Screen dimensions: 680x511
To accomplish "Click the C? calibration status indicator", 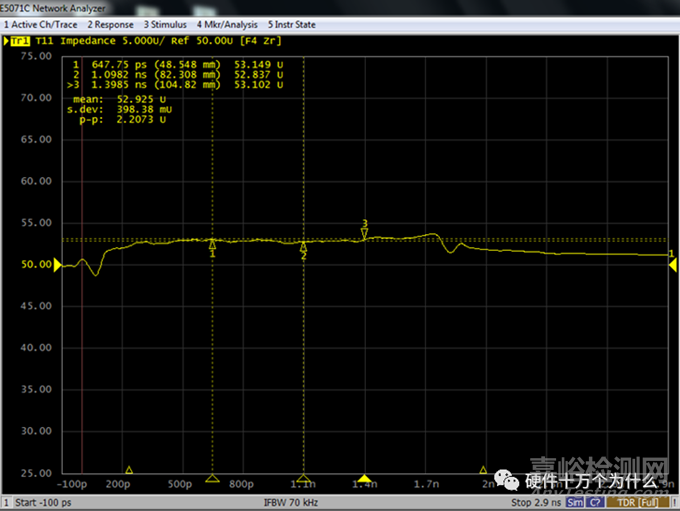I will 596,502.
